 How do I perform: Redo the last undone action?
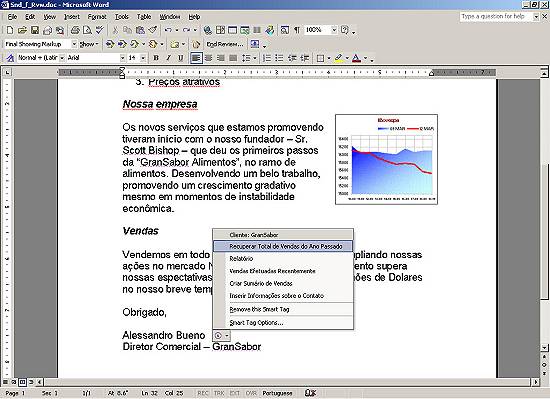point(186,30)
